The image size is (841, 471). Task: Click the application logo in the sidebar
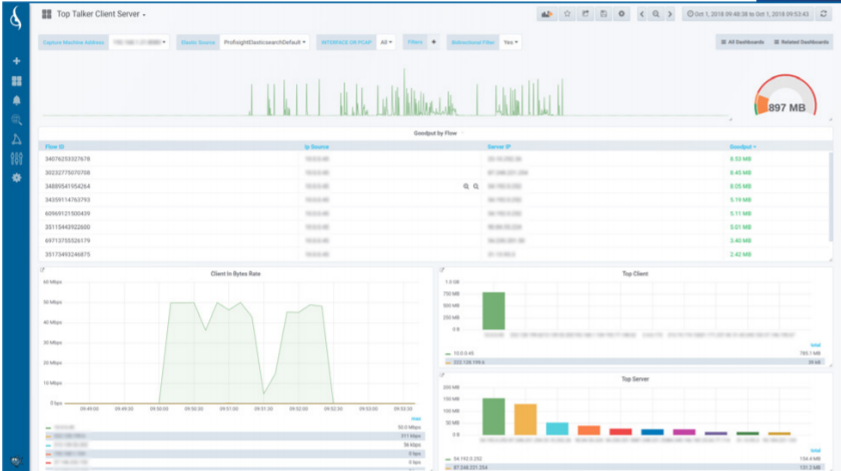(17, 18)
